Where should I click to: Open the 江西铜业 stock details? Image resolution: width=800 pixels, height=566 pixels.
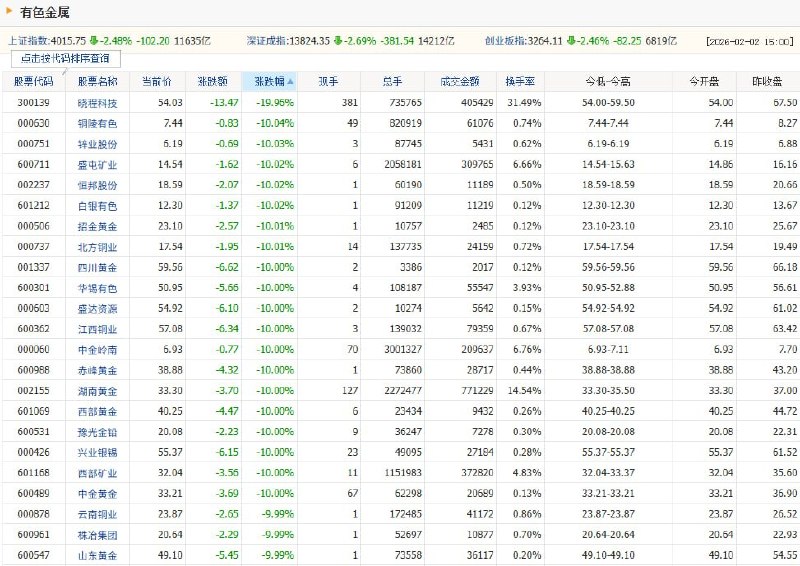(x=97, y=329)
